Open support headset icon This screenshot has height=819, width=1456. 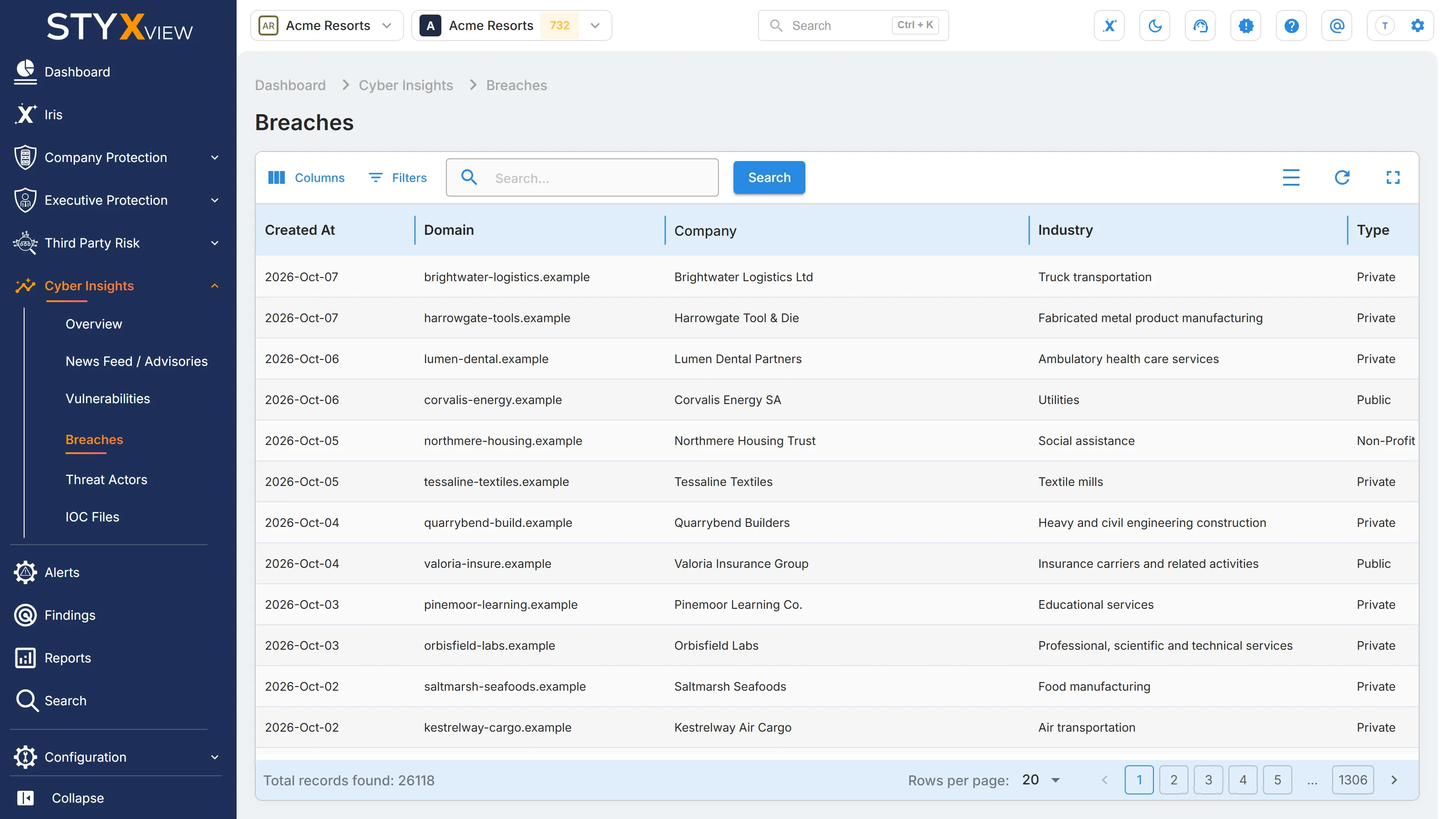point(1200,25)
